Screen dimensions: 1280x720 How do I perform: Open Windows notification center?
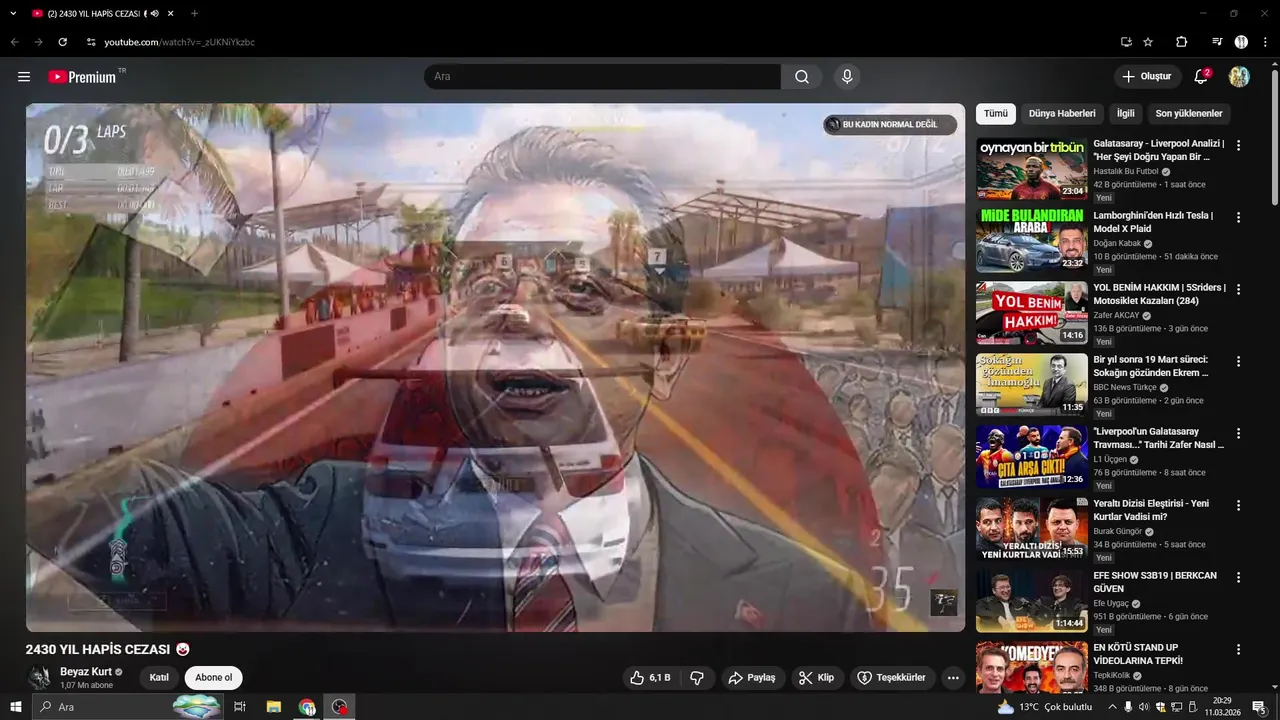[x=1259, y=707]
